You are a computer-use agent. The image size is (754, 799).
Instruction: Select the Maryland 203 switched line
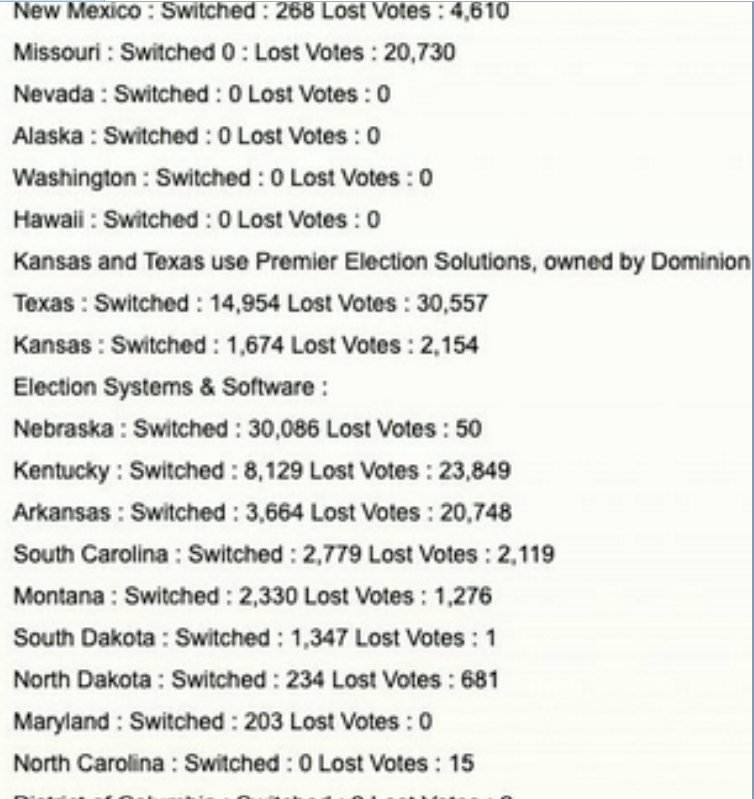[223, 721]
